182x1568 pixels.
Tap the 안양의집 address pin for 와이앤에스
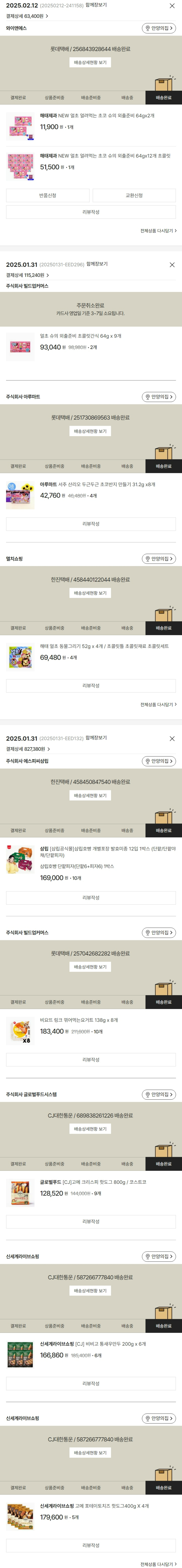point(159,28)
